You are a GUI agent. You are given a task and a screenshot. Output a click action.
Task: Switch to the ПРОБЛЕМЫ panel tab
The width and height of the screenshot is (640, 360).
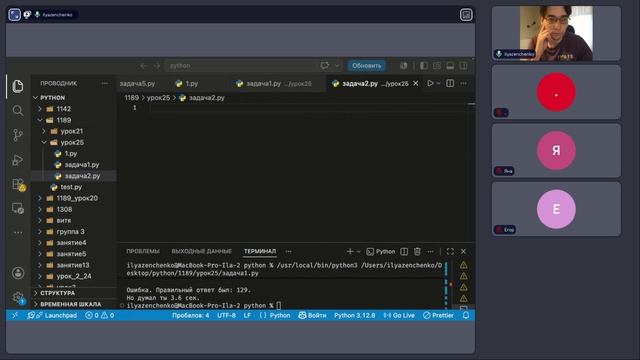[143, 251]
